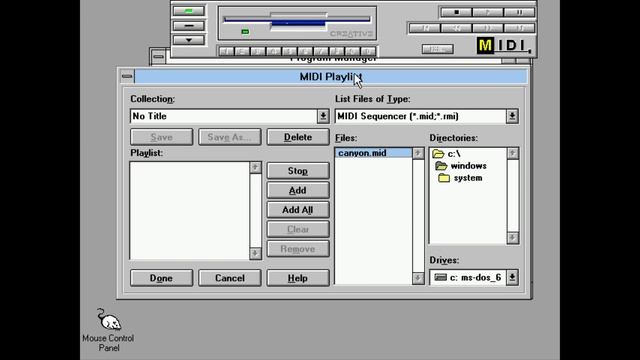
Task: Open the Program Manager control menu box
Action: pos(159,56)
